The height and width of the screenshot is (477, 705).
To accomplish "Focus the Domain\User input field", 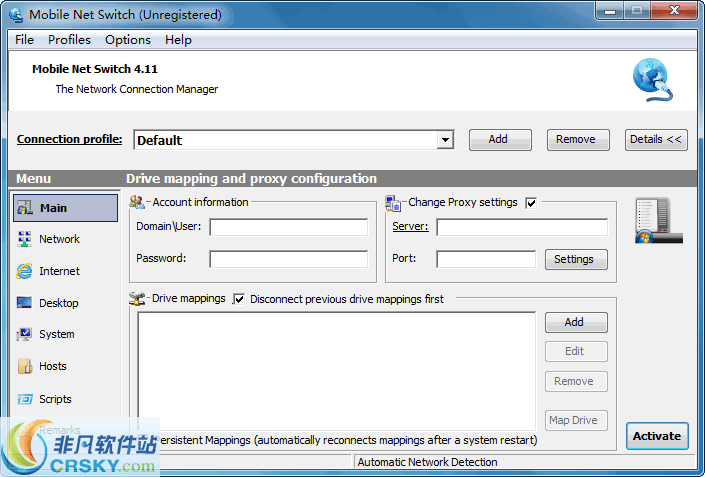I will 289,227.
